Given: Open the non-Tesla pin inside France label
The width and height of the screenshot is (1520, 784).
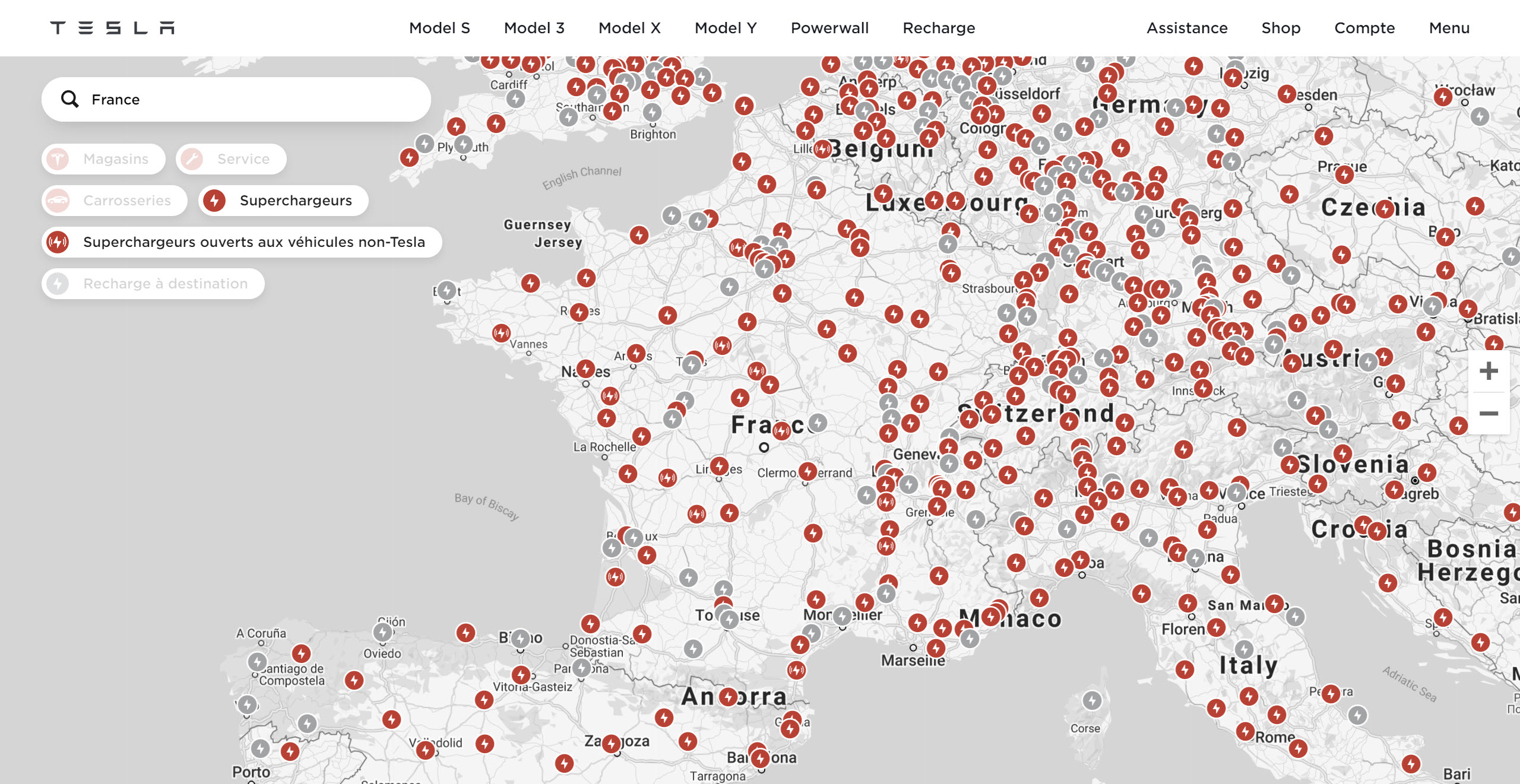Looking at the screenshot, I should (x=781, y=430).
